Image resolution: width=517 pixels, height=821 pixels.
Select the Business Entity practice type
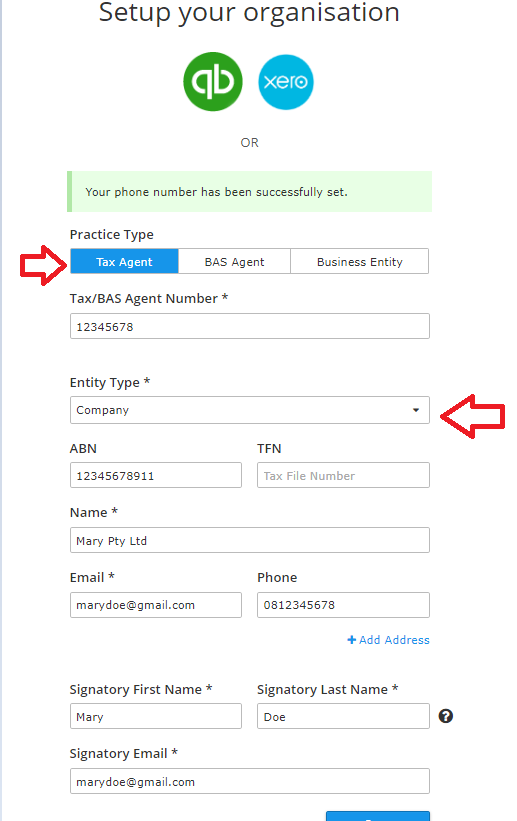pos(359,261)
